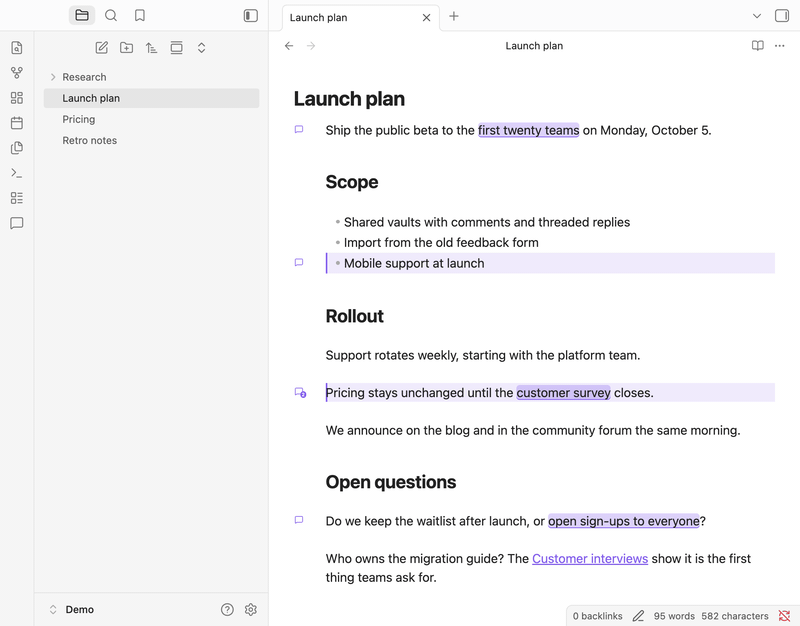The height and width of the screenshot is (626, 800).
Task: Click 'Support rotates weekly' paragraph
Action: point(483,355)
